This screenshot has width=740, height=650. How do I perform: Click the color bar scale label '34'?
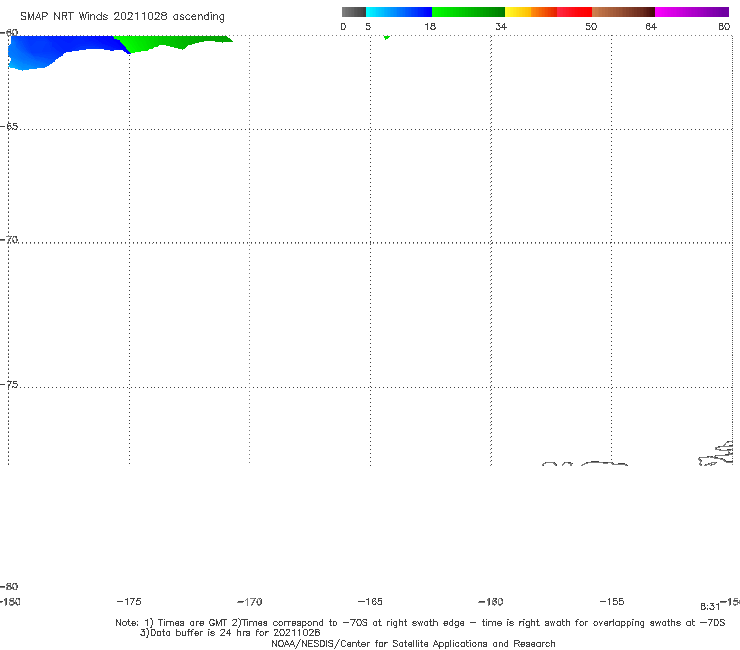pyautogui.click(x=501, y=27)
